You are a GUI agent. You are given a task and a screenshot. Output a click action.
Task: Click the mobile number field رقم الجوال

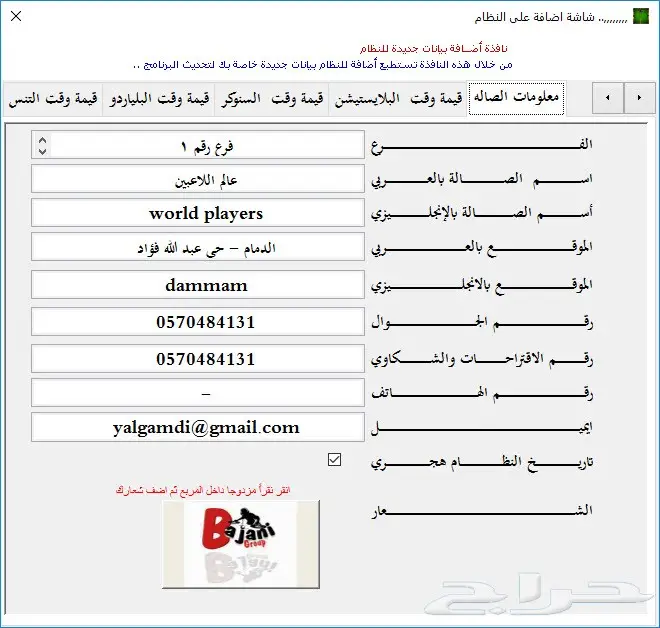coord(198,322)
